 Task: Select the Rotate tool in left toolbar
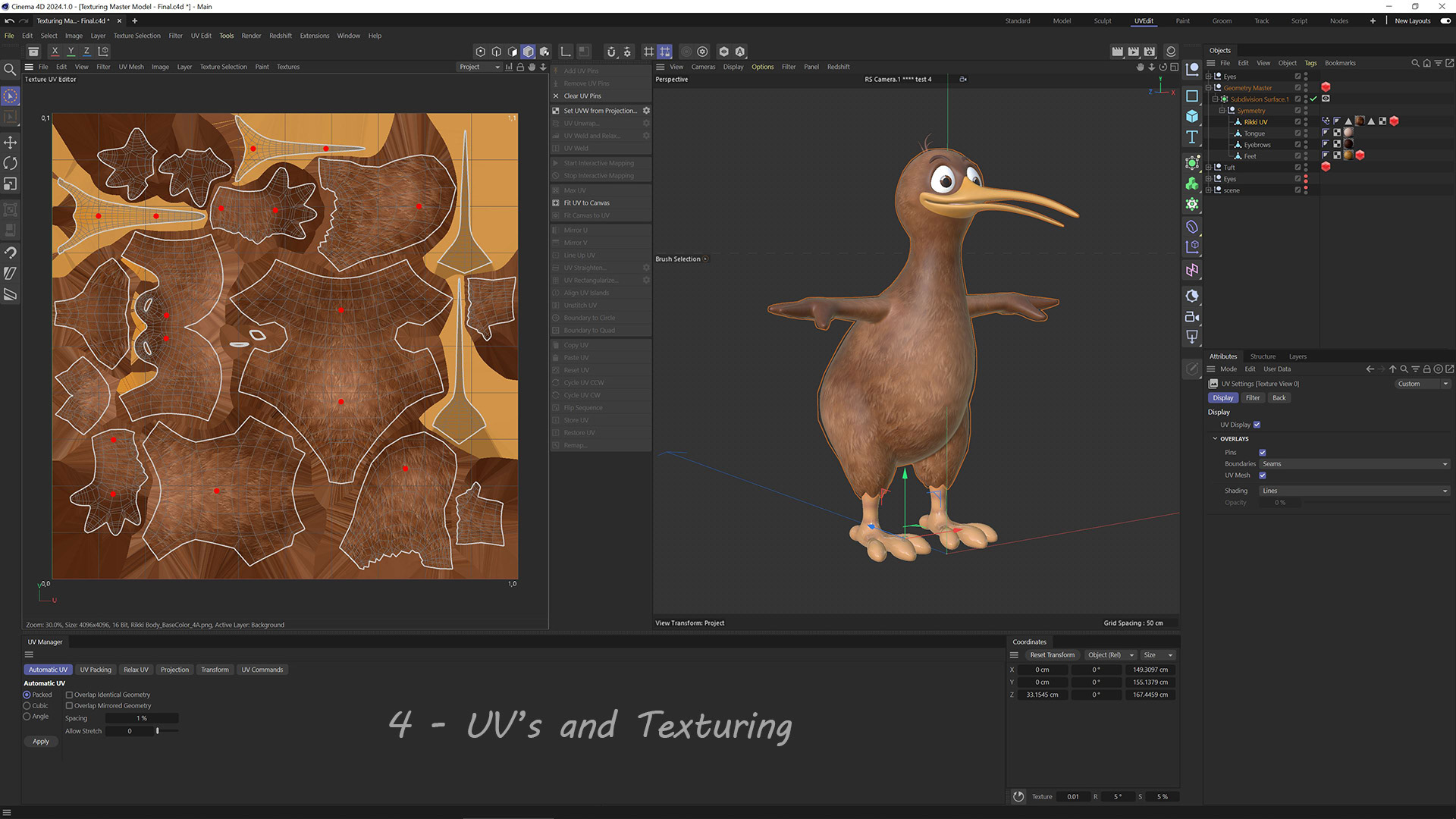(11, 163)
